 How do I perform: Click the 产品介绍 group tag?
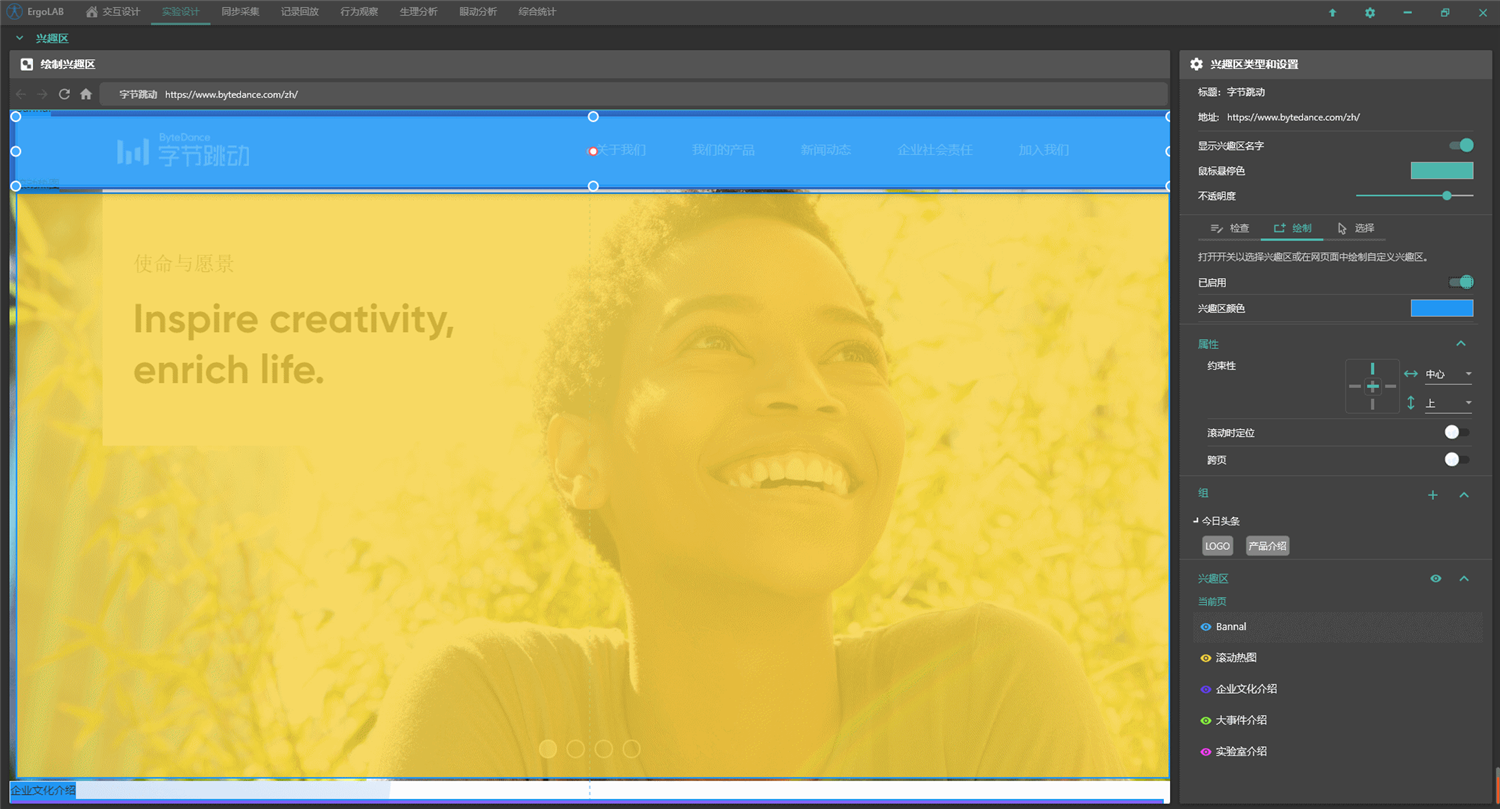(x=1267, y=546)
